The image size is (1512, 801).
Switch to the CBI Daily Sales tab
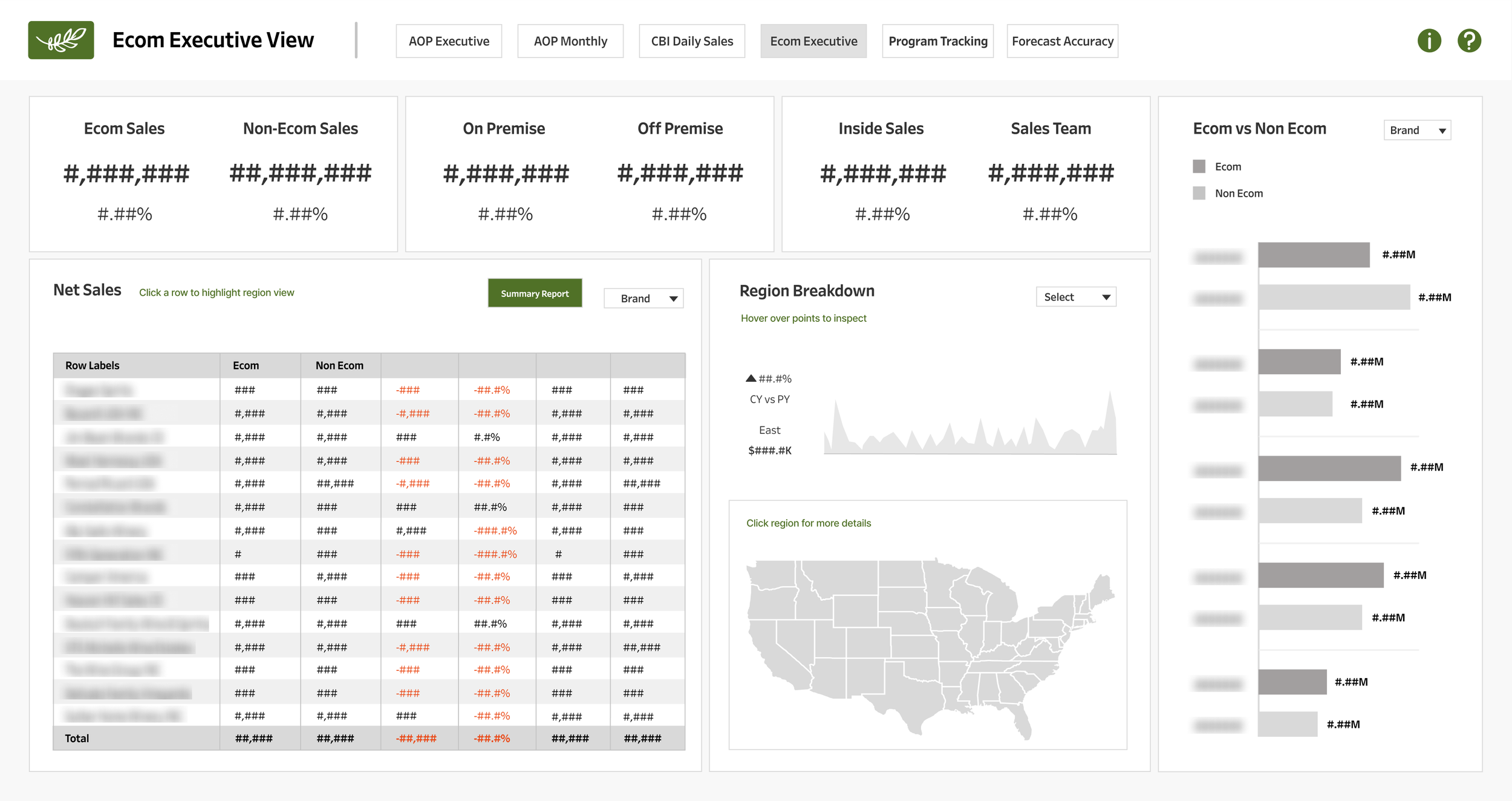[692, 41]
